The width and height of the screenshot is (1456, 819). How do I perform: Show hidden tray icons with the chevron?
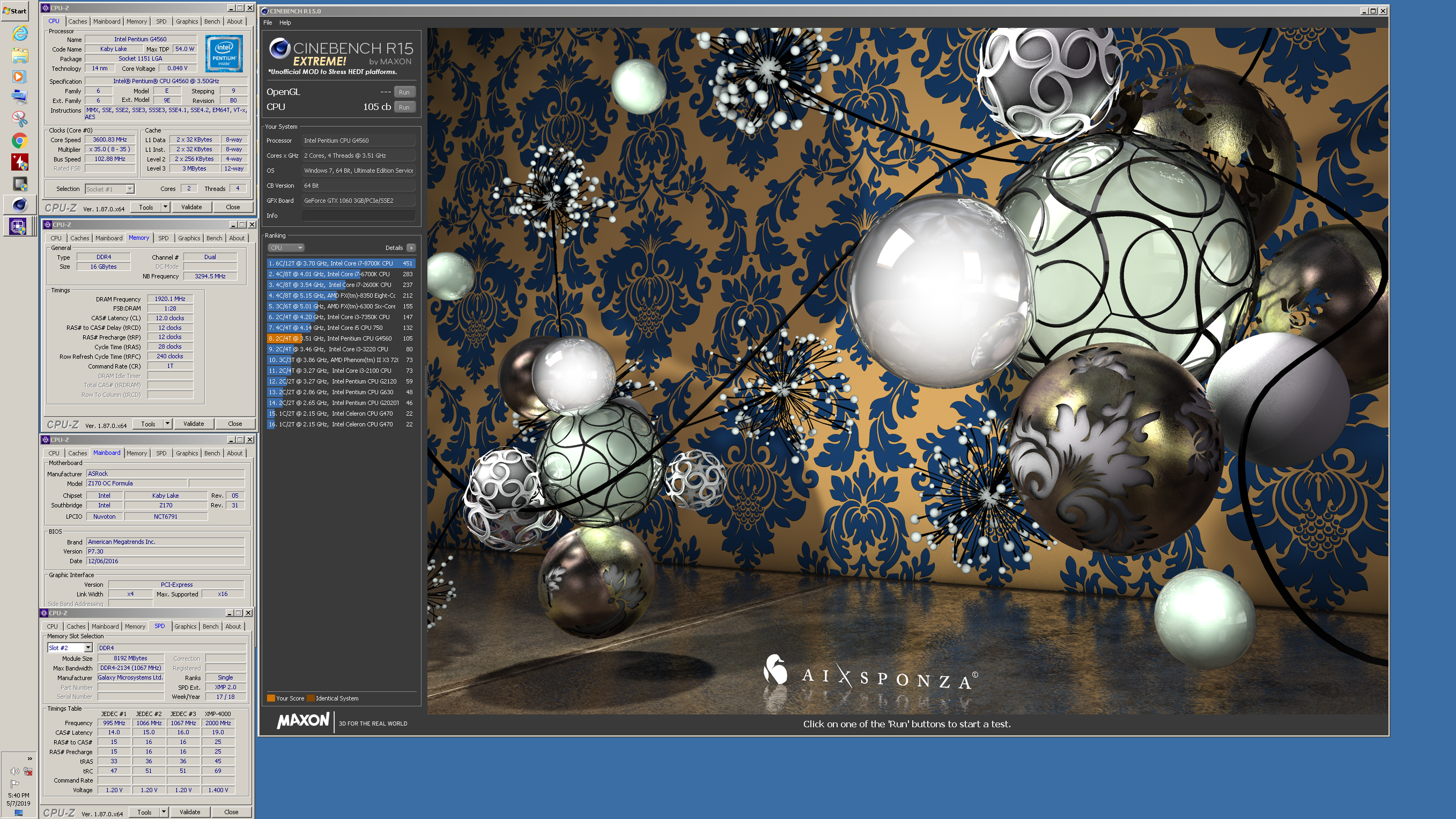29,758
